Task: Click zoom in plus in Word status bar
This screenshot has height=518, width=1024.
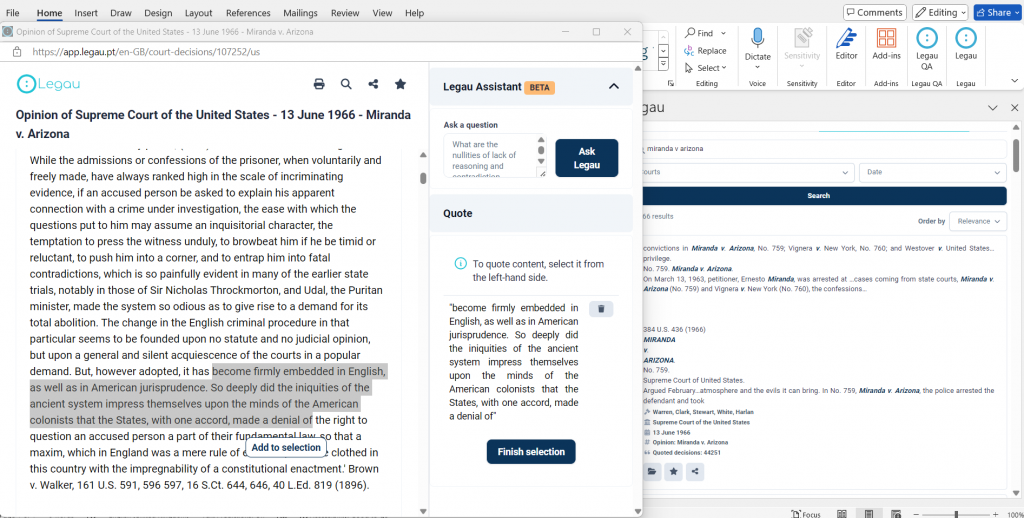Action: [995, 514]
